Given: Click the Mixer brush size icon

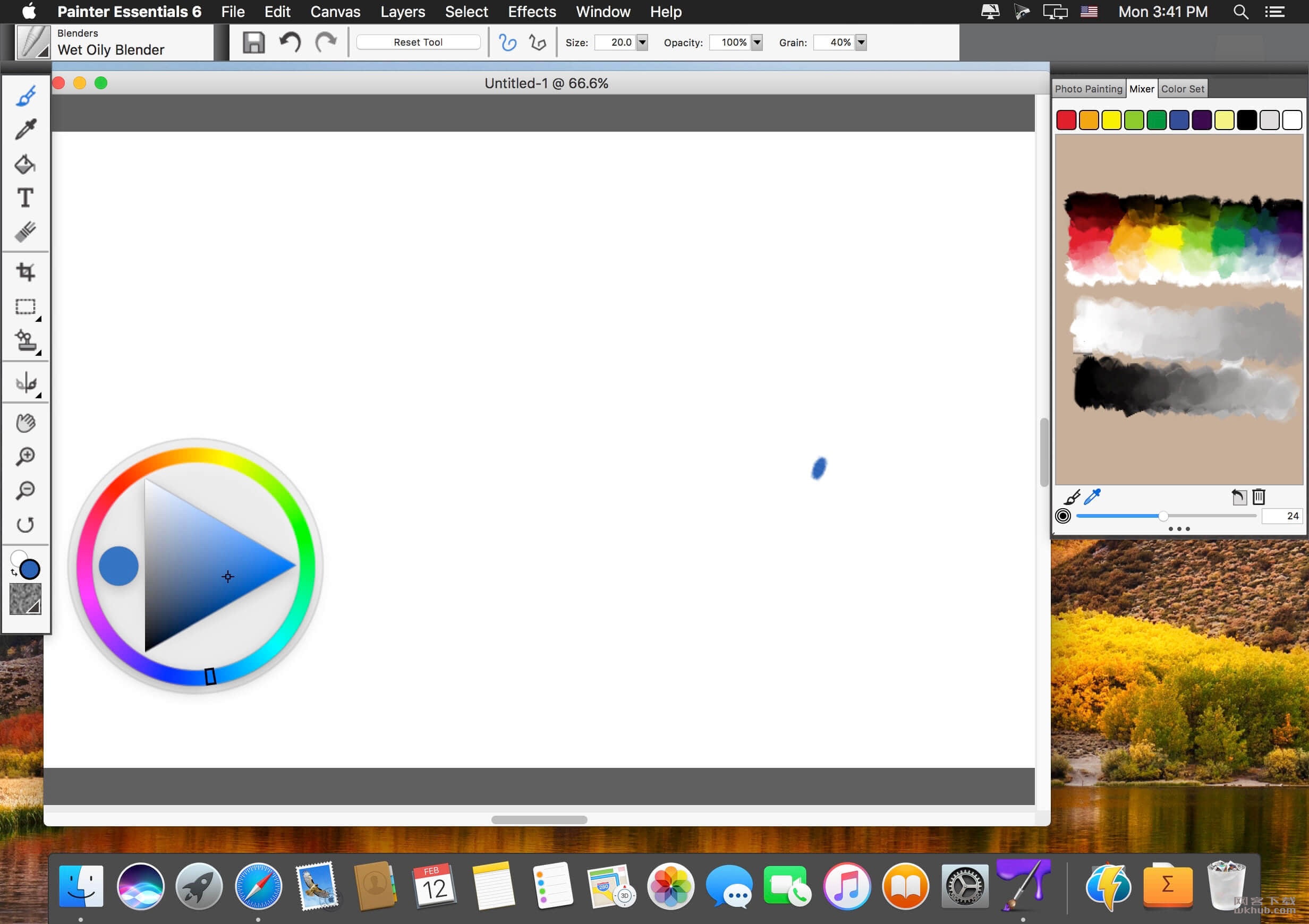Looking at the screenshot, I should 1062,516.
